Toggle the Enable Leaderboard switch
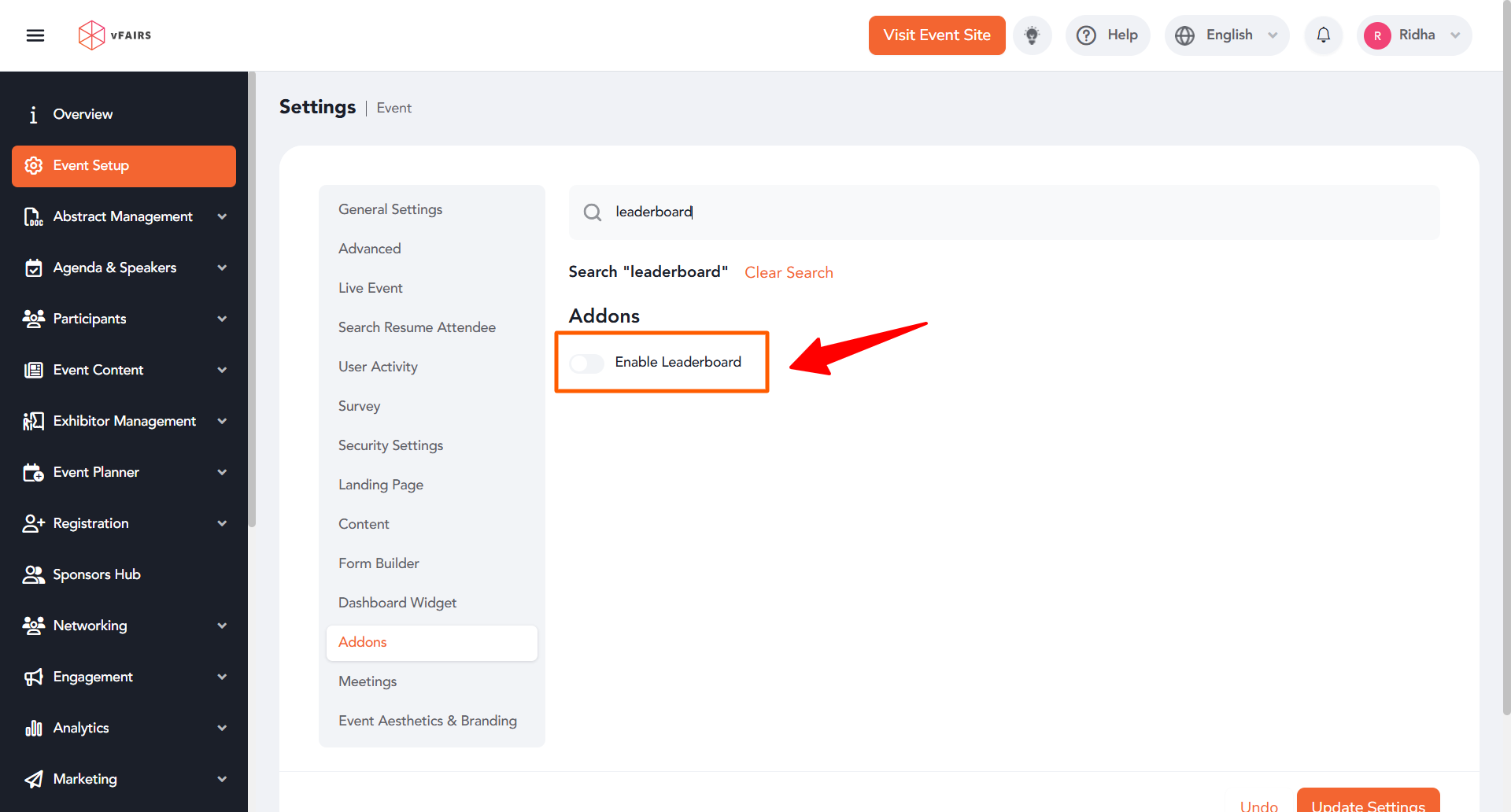The width and height of the screenshot is (1511, 812). 587,363
